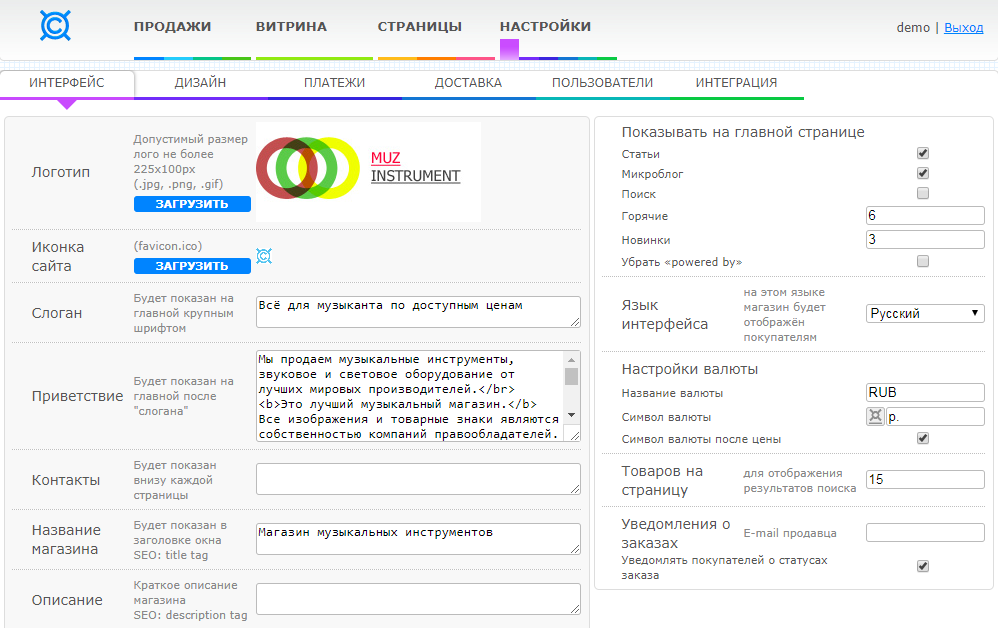Switch to the Доставка tab
Screen dimensions: 998x628
point(468,83)
